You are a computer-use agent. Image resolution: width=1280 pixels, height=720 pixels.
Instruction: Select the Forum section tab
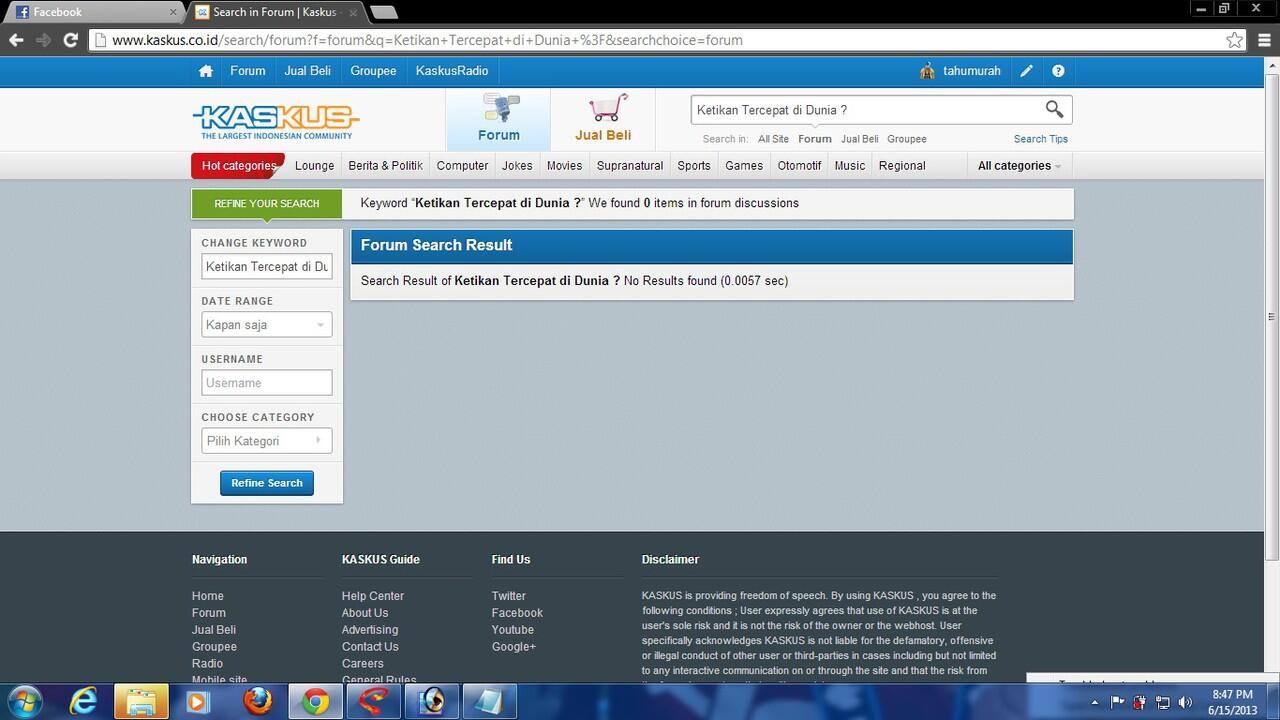[x=498, y=119]
